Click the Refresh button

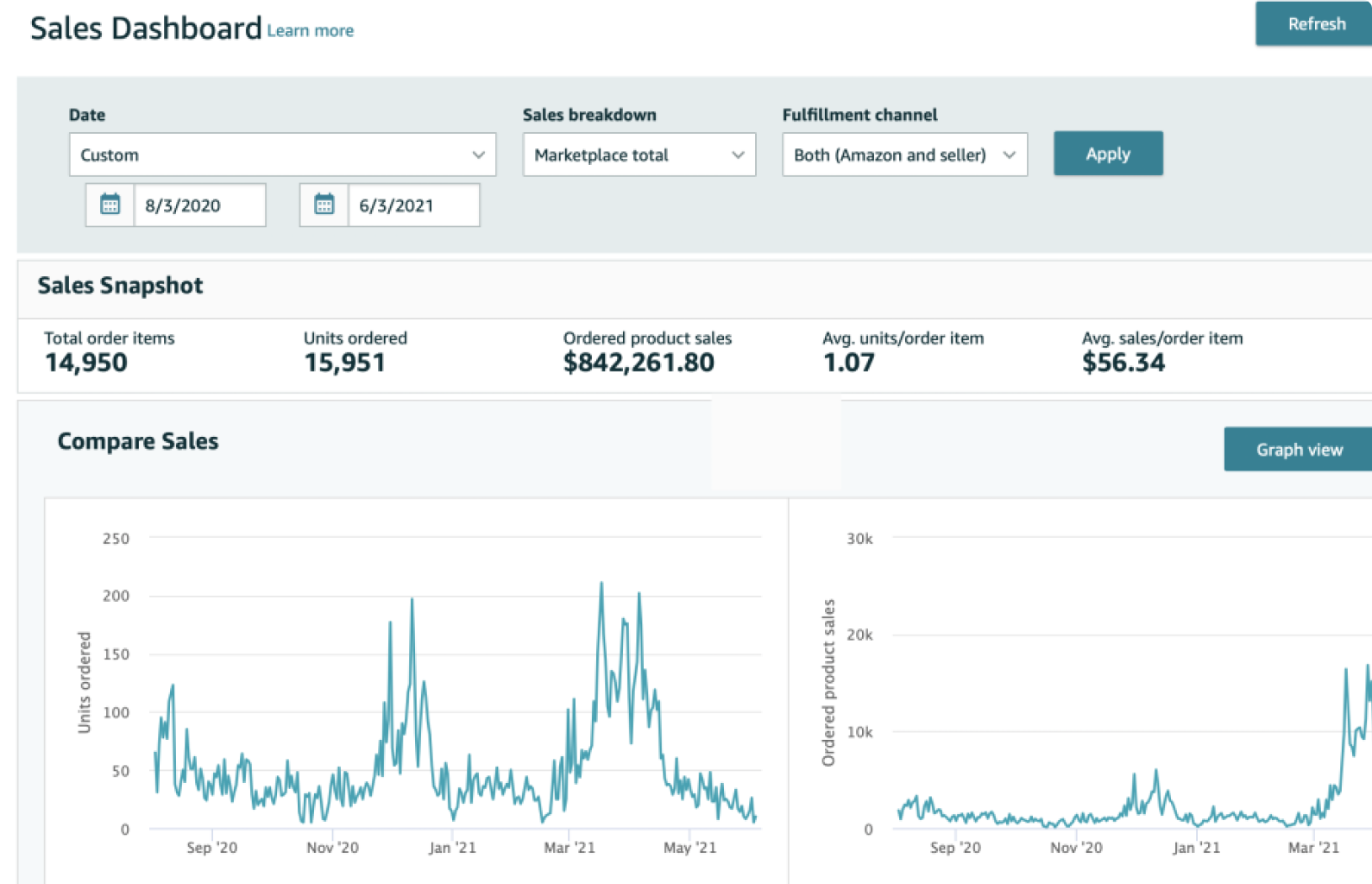1315,24
